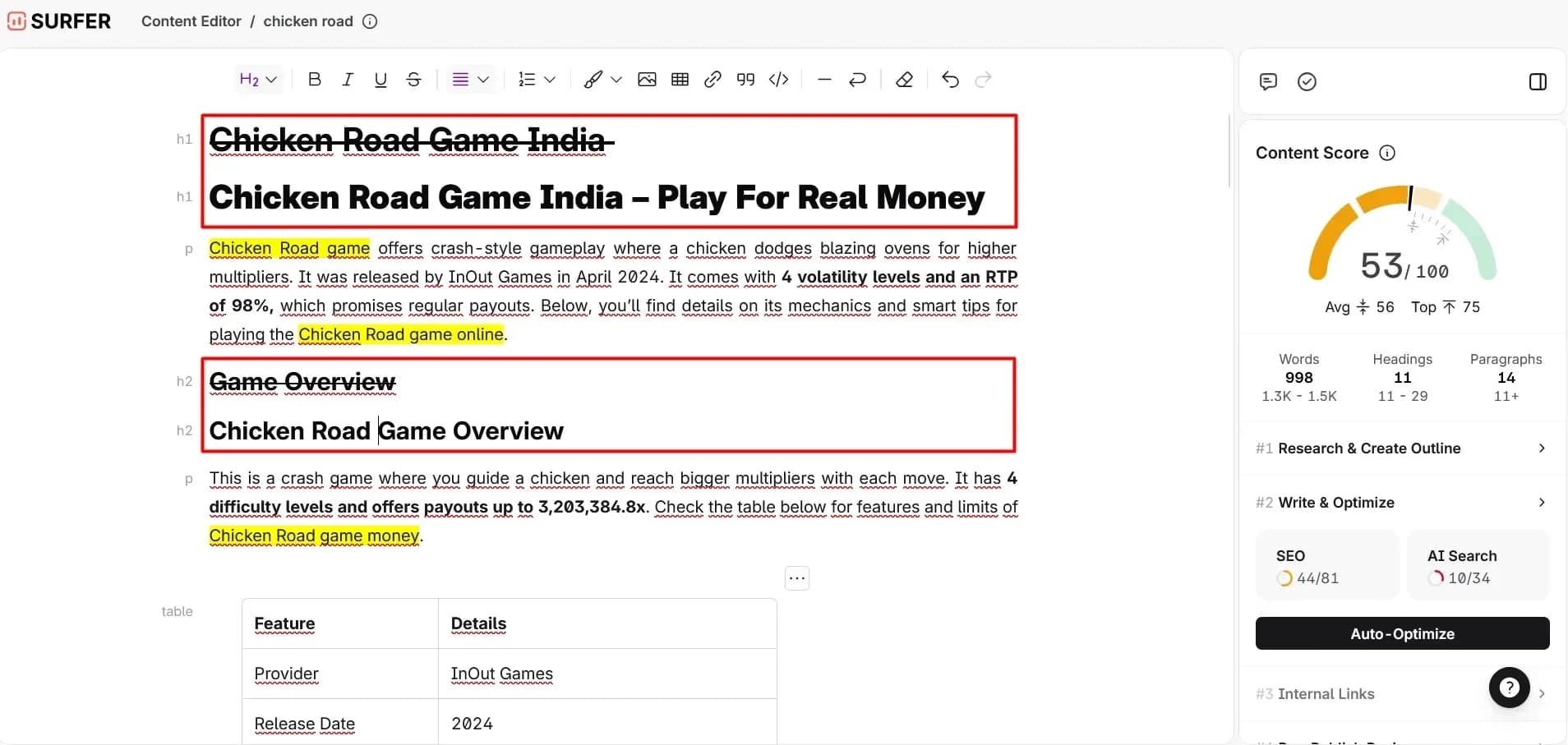Click the Content Score gauge
1568x745 pixels.
pyautogui.click(x=1403, y=234)
